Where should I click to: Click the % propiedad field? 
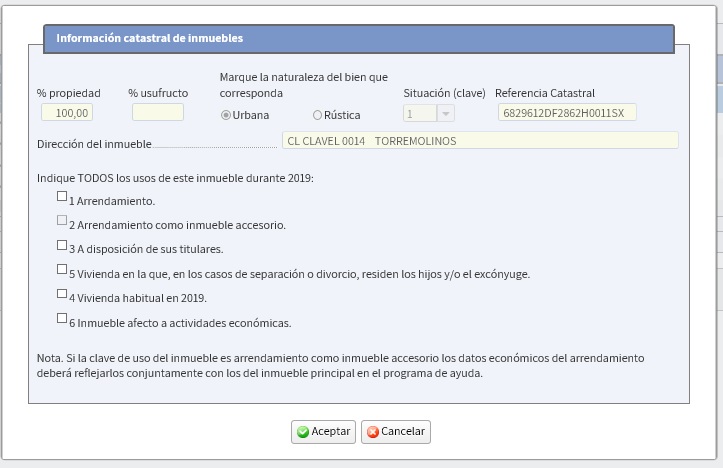[x=68, y=113]
